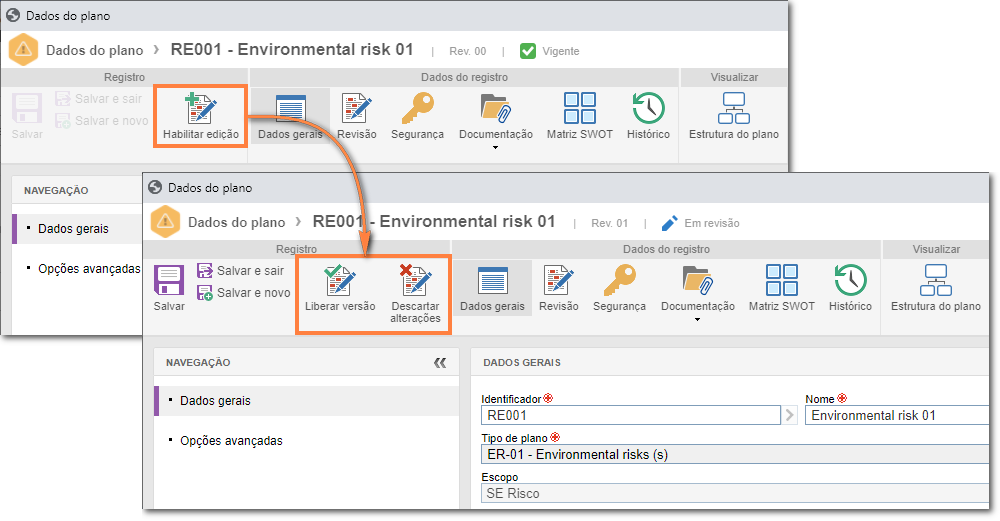Collapse the NAVEGAÇÃO panel with double chevron

click(440, 363)
